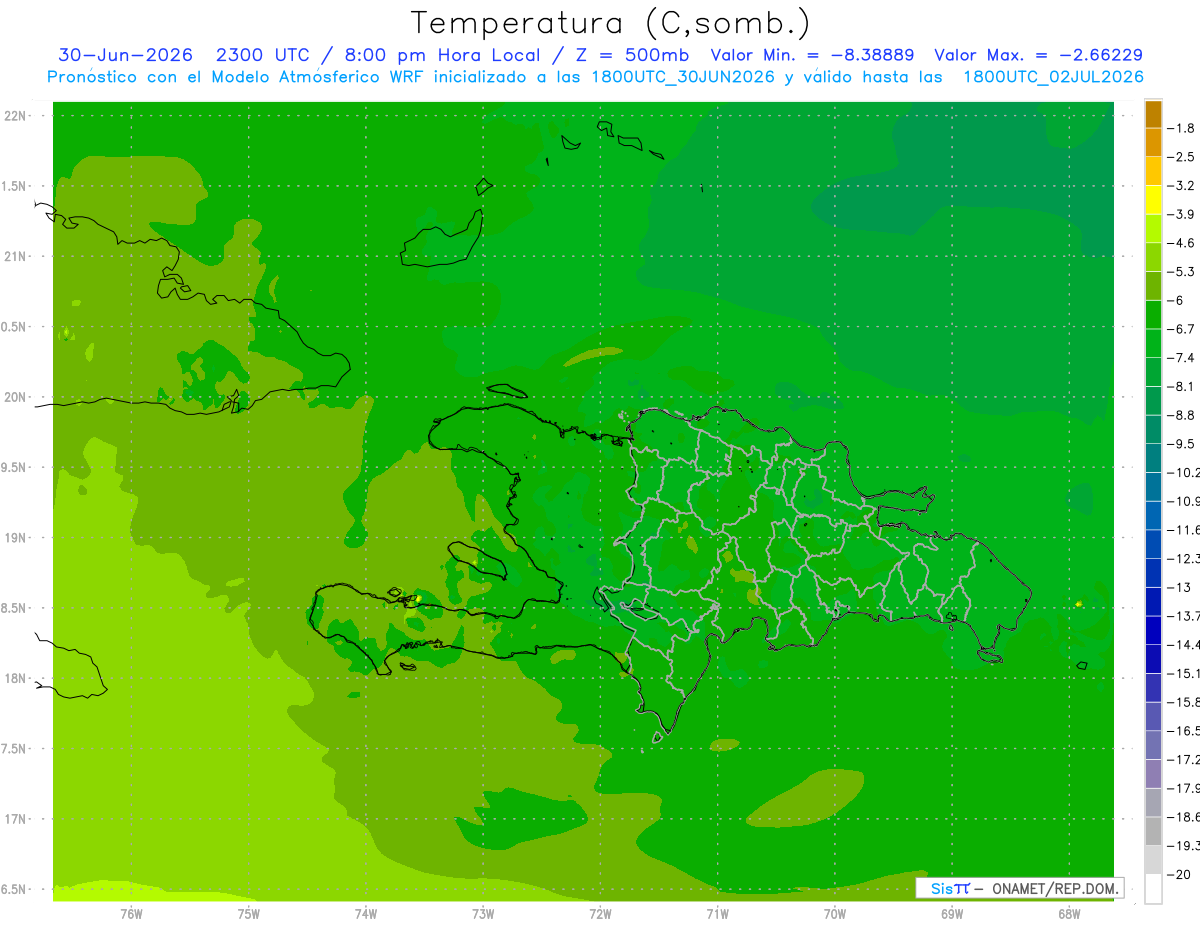Click the '-13' color scale label
The height and width of the screenshot is (927, 1200).
click(x=1179, y=587)
